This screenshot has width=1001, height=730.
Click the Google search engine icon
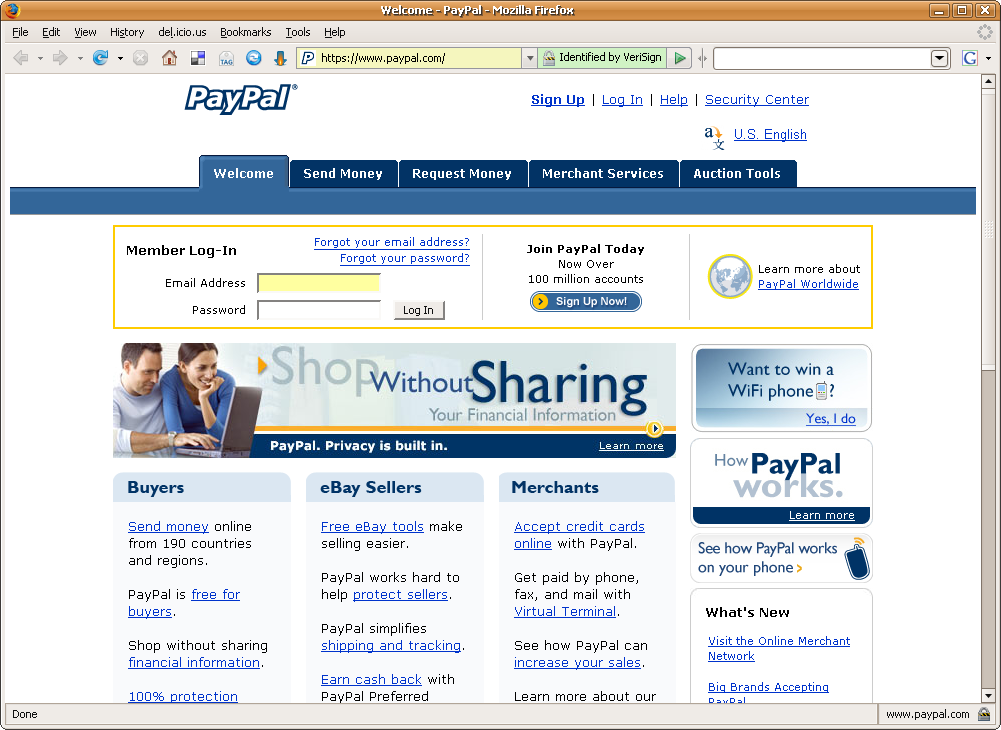coord(970,58)
